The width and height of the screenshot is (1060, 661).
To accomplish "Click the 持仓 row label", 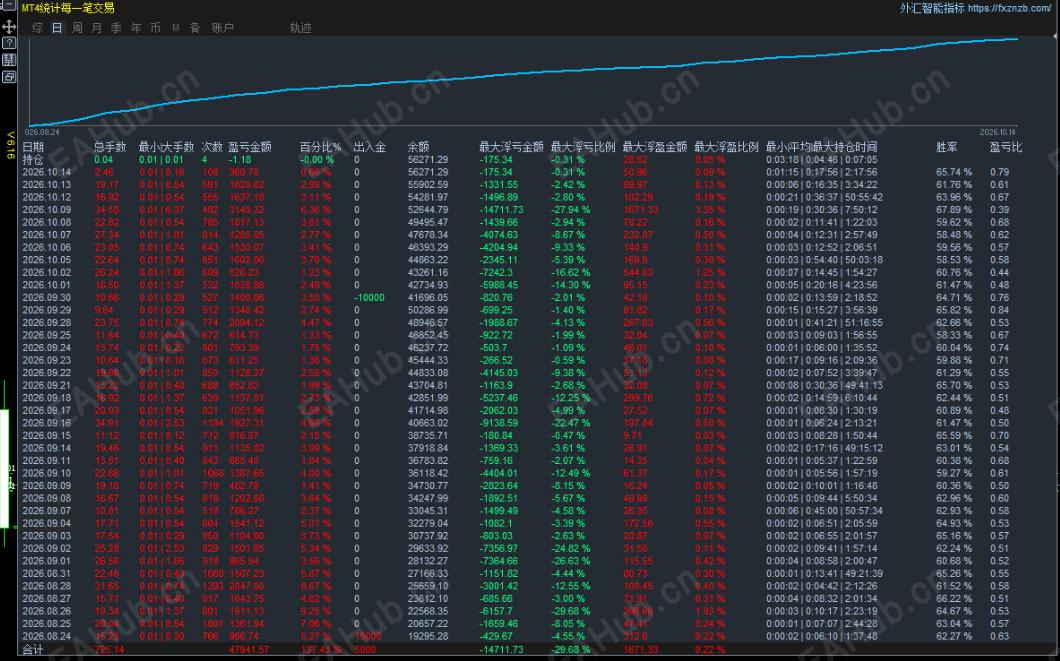I will [x=33, y=160].
